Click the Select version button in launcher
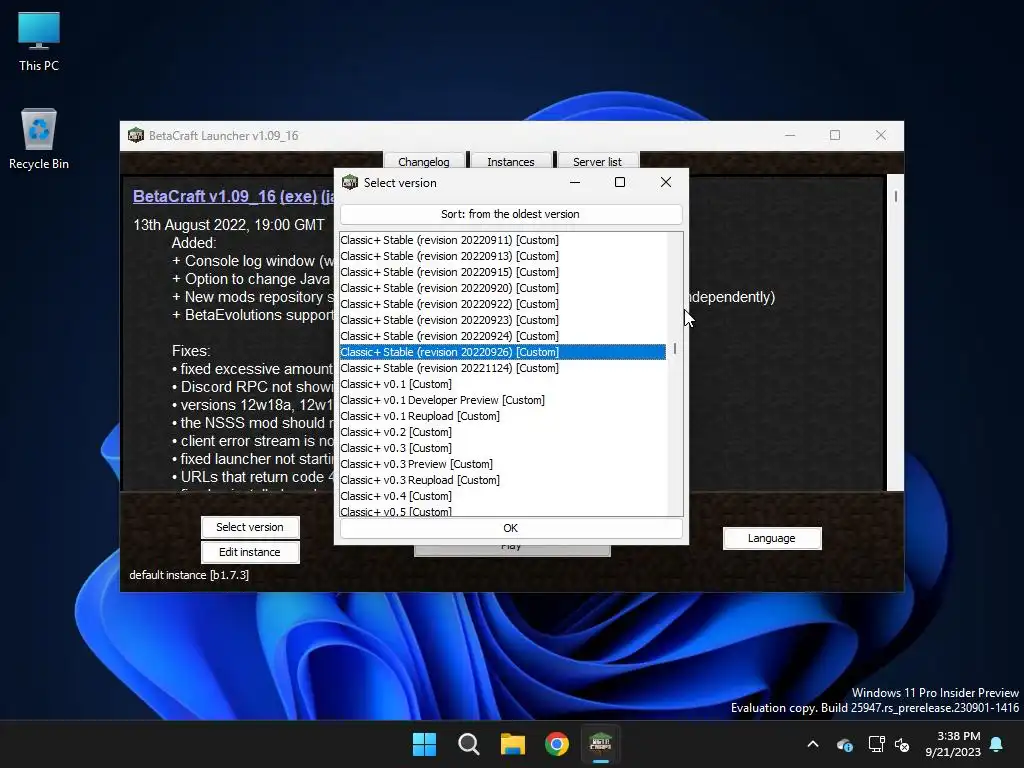The height and width of the screenshot is (768, 1024). (250, 527)
